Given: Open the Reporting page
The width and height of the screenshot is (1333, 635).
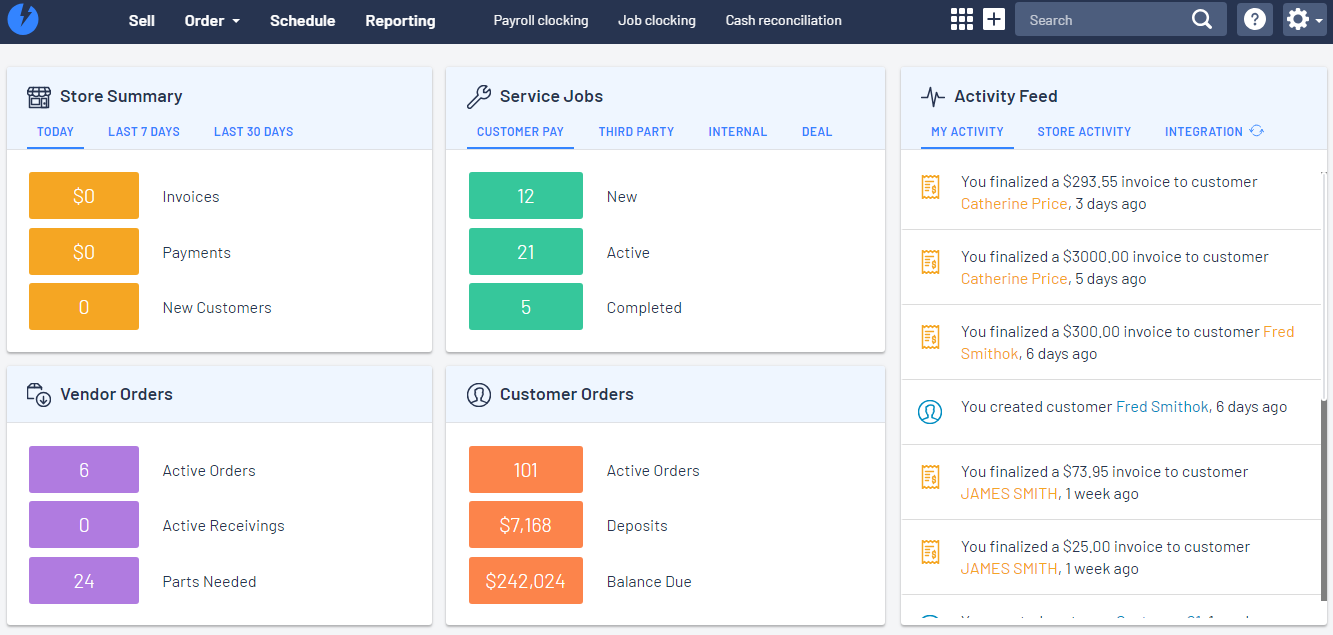Looking at the screenshot, I should pos(400,20).
